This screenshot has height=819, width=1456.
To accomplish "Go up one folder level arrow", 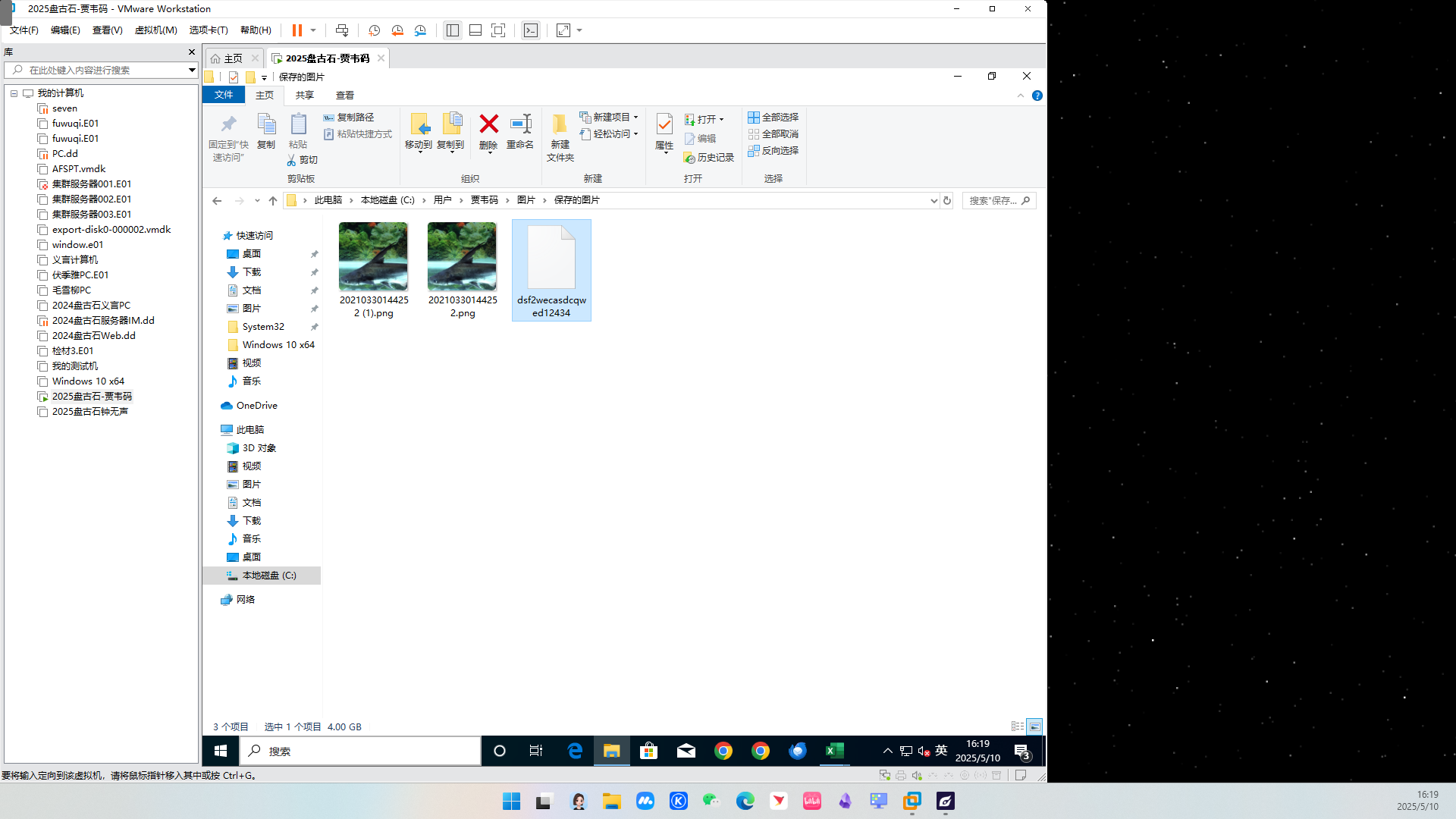I will click(x=273, y=201).
